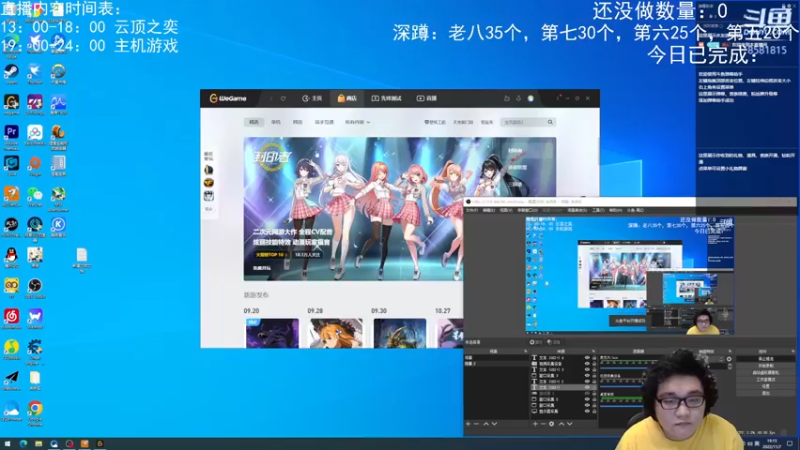This screenshot has height=450, width=800.
Task: Click the WeGame search magnifier icon
Action: (550, 122)
